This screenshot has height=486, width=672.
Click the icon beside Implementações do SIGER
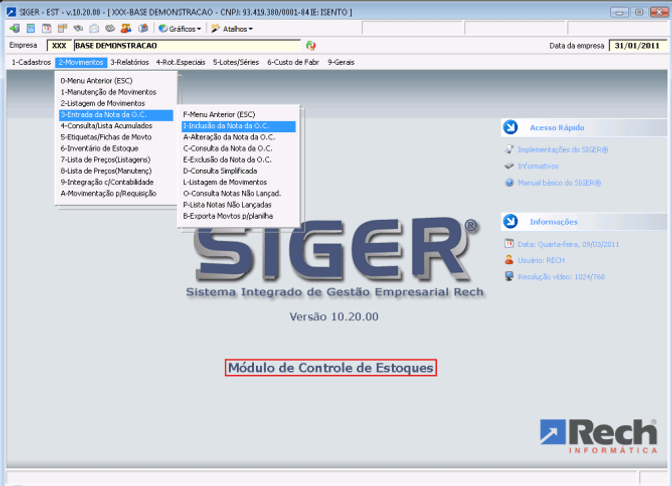[x=509, y=149]
